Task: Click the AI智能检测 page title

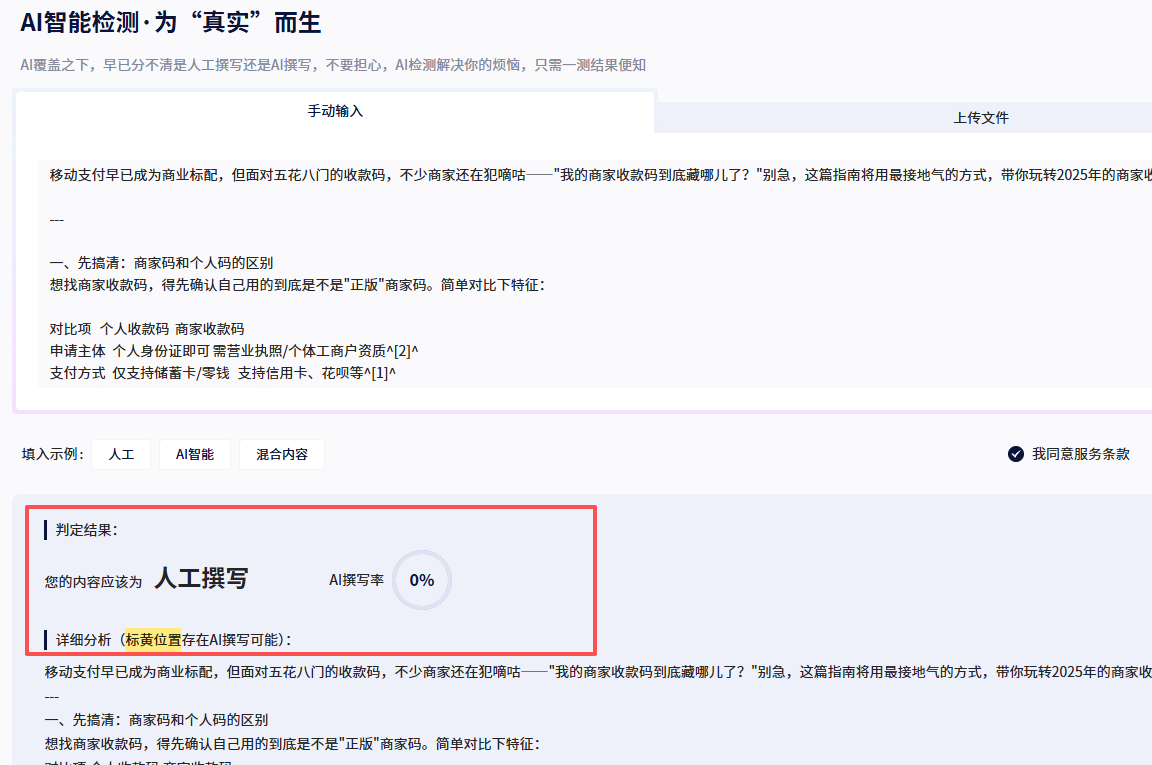Action: pyautogui.click(x=171, y=22)
